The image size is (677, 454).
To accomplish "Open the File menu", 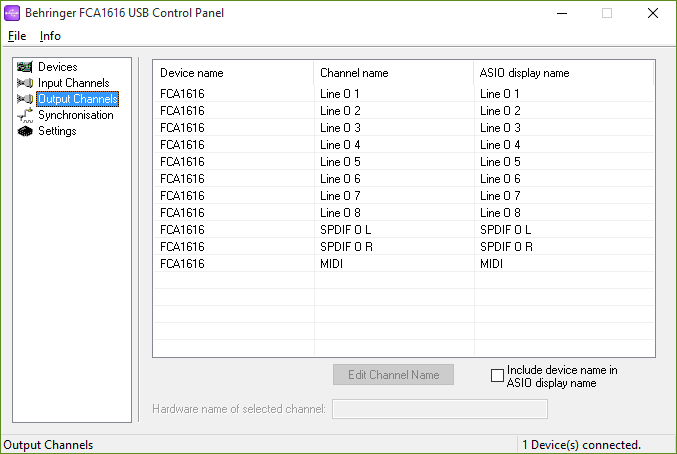I will click(17, 36).
